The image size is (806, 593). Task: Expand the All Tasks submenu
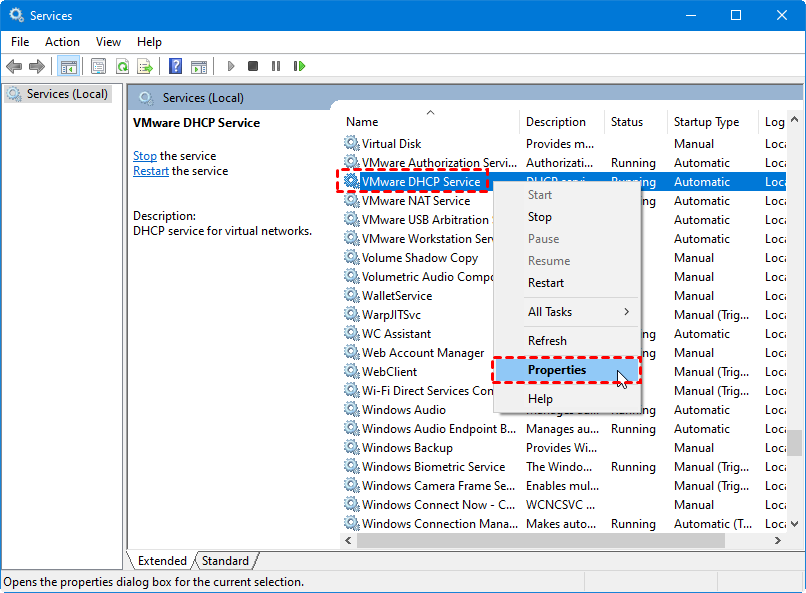(x=567, y=312)
